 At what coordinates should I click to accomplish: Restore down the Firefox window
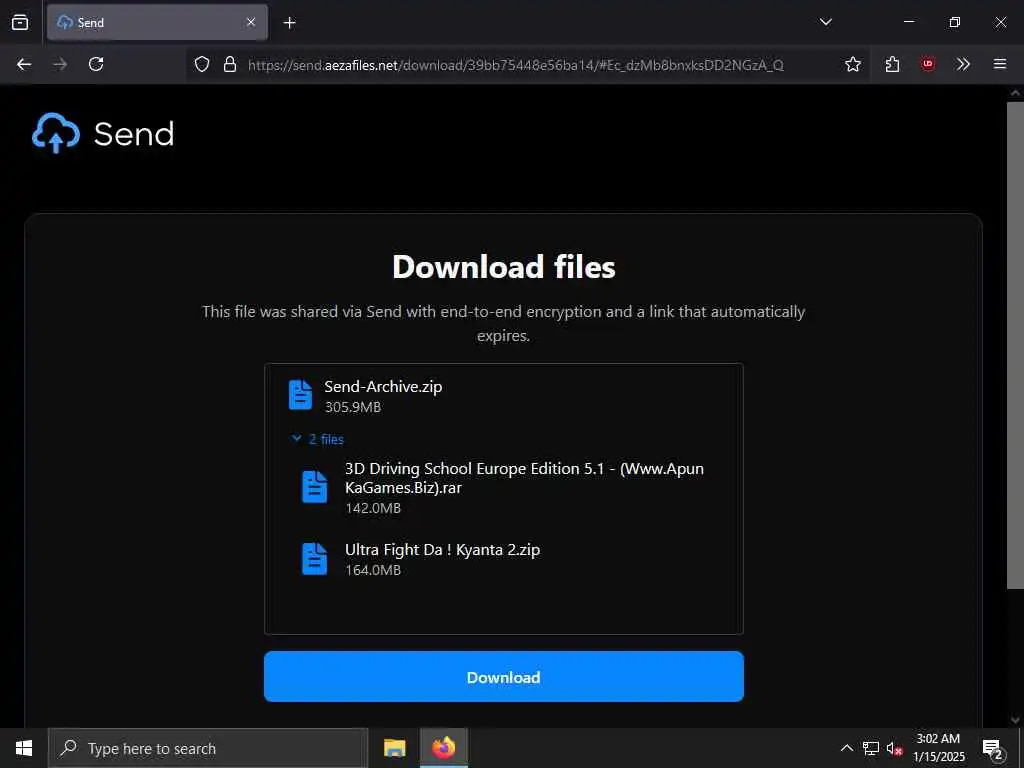coord(955,22)
